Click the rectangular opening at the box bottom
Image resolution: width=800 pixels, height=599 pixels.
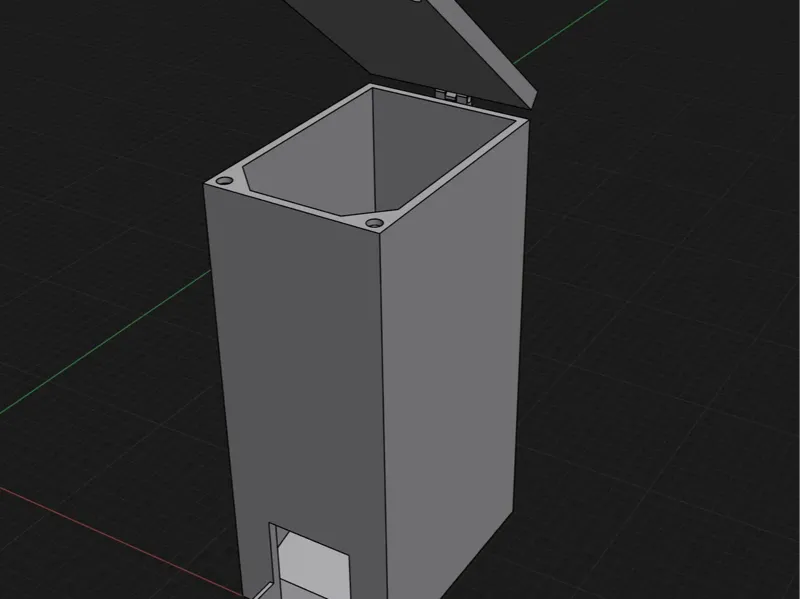tap(310, 561)
